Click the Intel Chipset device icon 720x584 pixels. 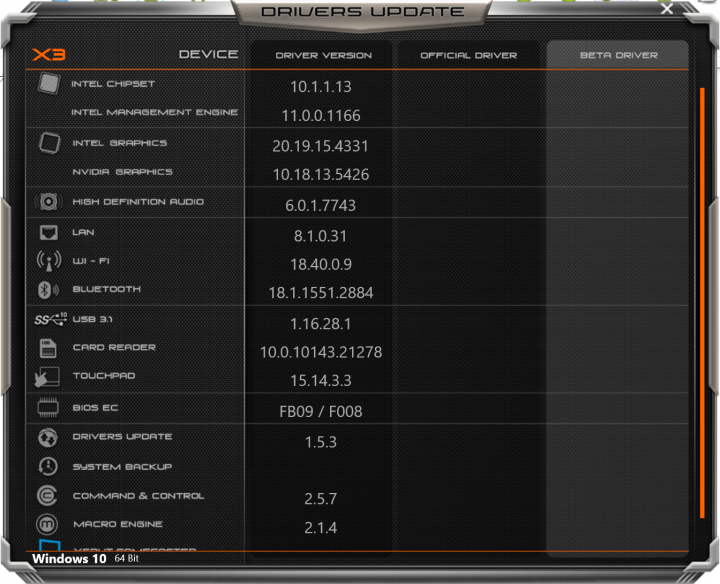pos(49,84)
